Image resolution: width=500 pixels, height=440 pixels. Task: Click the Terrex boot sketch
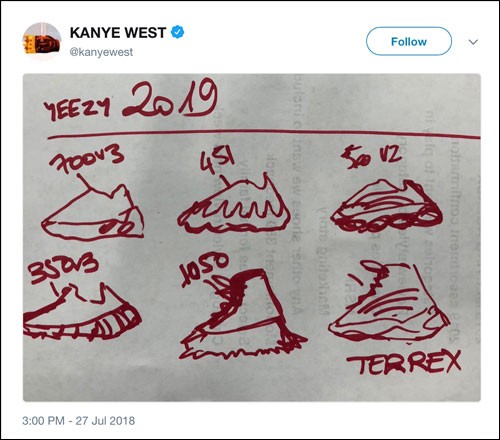point(388,302)
